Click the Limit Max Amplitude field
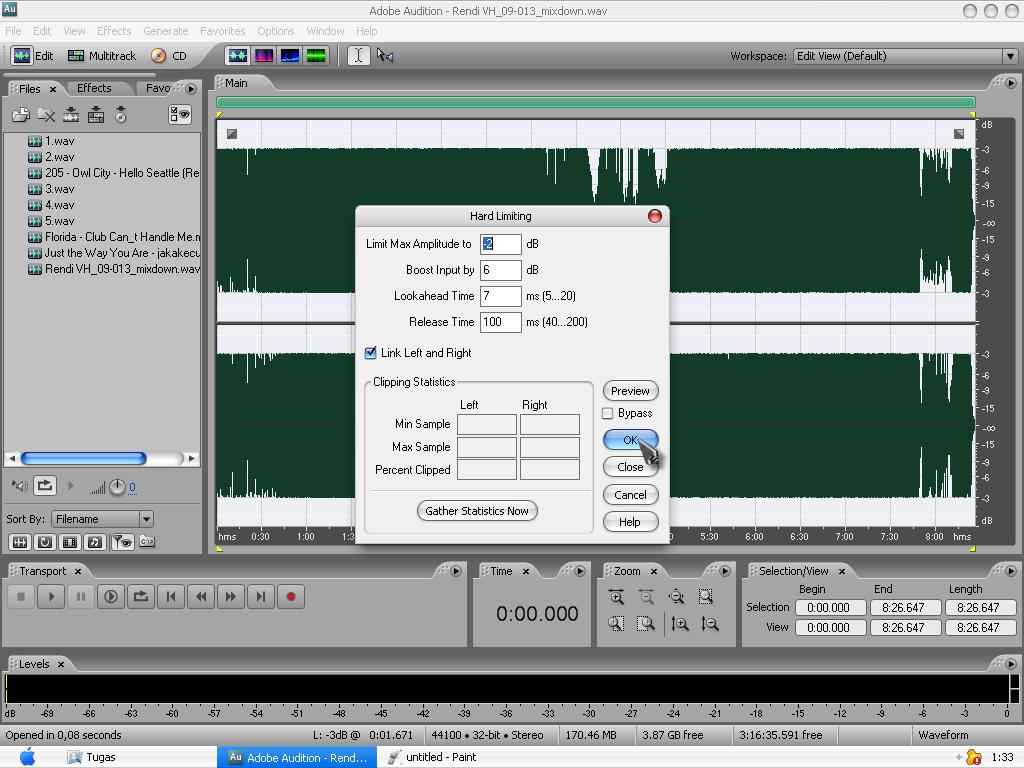Viewport: 1024px width, 768px height. tap(500, 244)
